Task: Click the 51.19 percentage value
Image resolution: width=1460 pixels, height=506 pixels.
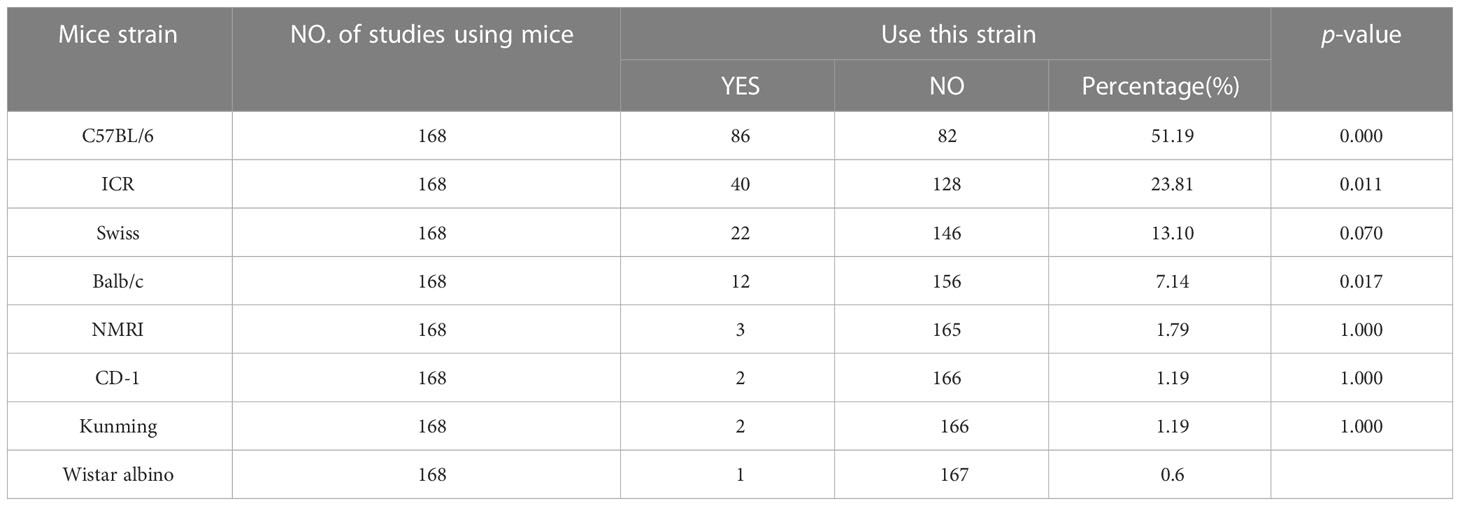Action: (x=1161, y=136)
